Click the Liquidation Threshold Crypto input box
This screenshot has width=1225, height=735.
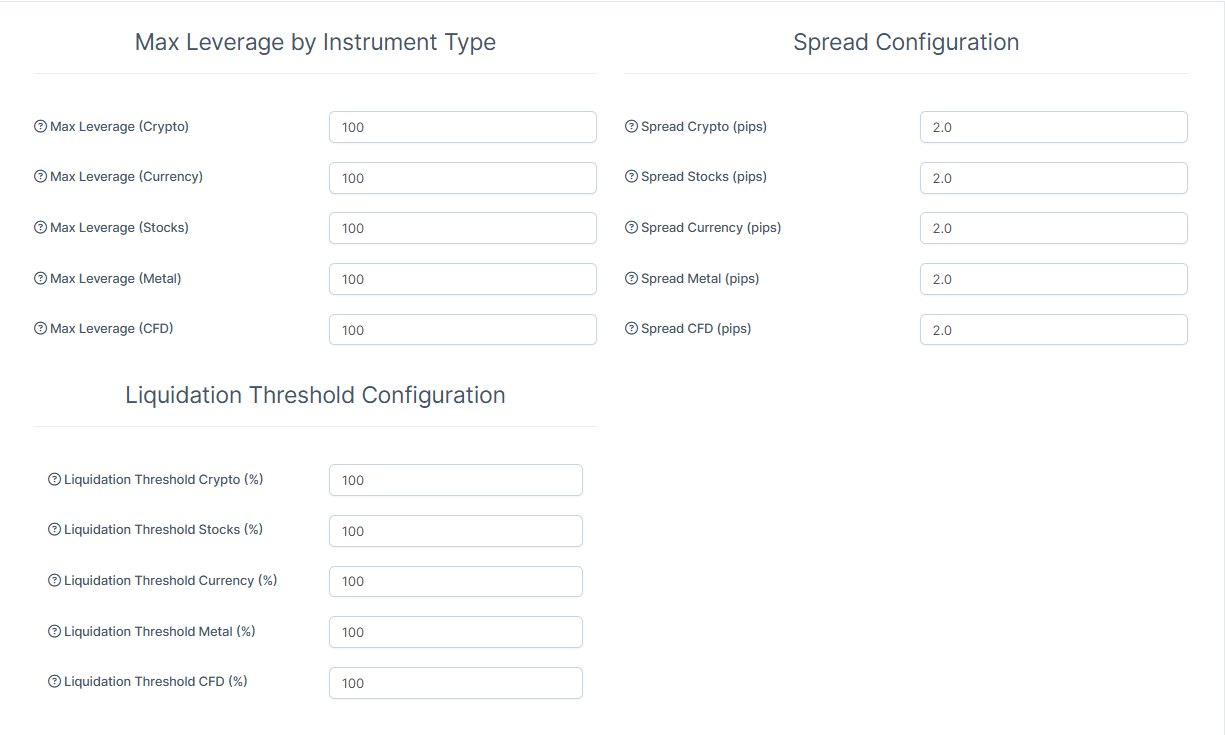tap(455, 480)
